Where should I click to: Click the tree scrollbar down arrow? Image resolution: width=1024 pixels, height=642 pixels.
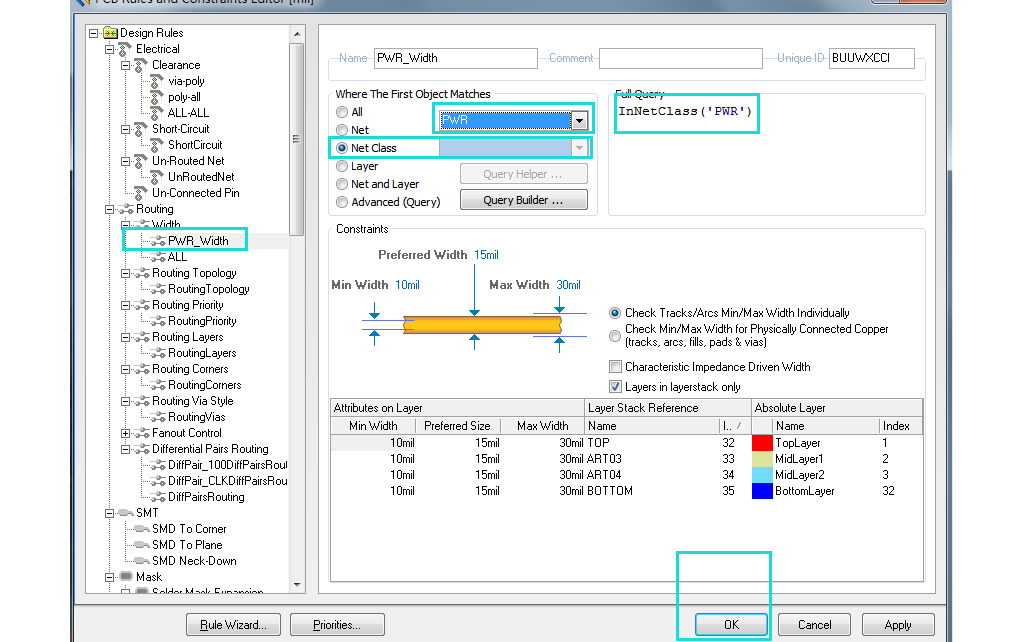pos(297,585)
